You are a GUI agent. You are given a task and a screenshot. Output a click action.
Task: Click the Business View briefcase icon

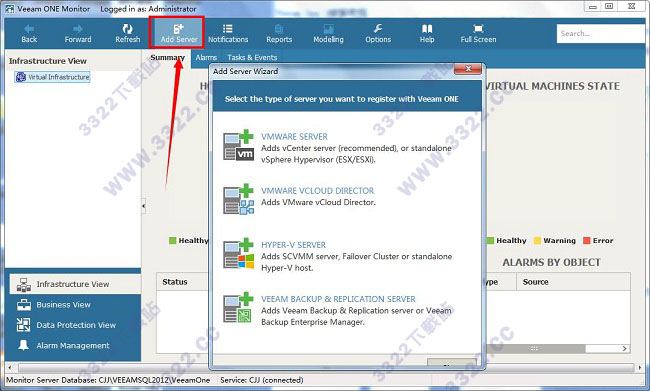point(24,305)
